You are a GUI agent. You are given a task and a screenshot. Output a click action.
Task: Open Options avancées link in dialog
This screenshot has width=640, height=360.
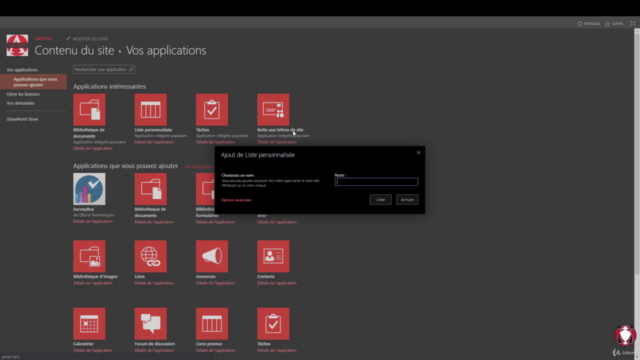(x=236, y=200)
